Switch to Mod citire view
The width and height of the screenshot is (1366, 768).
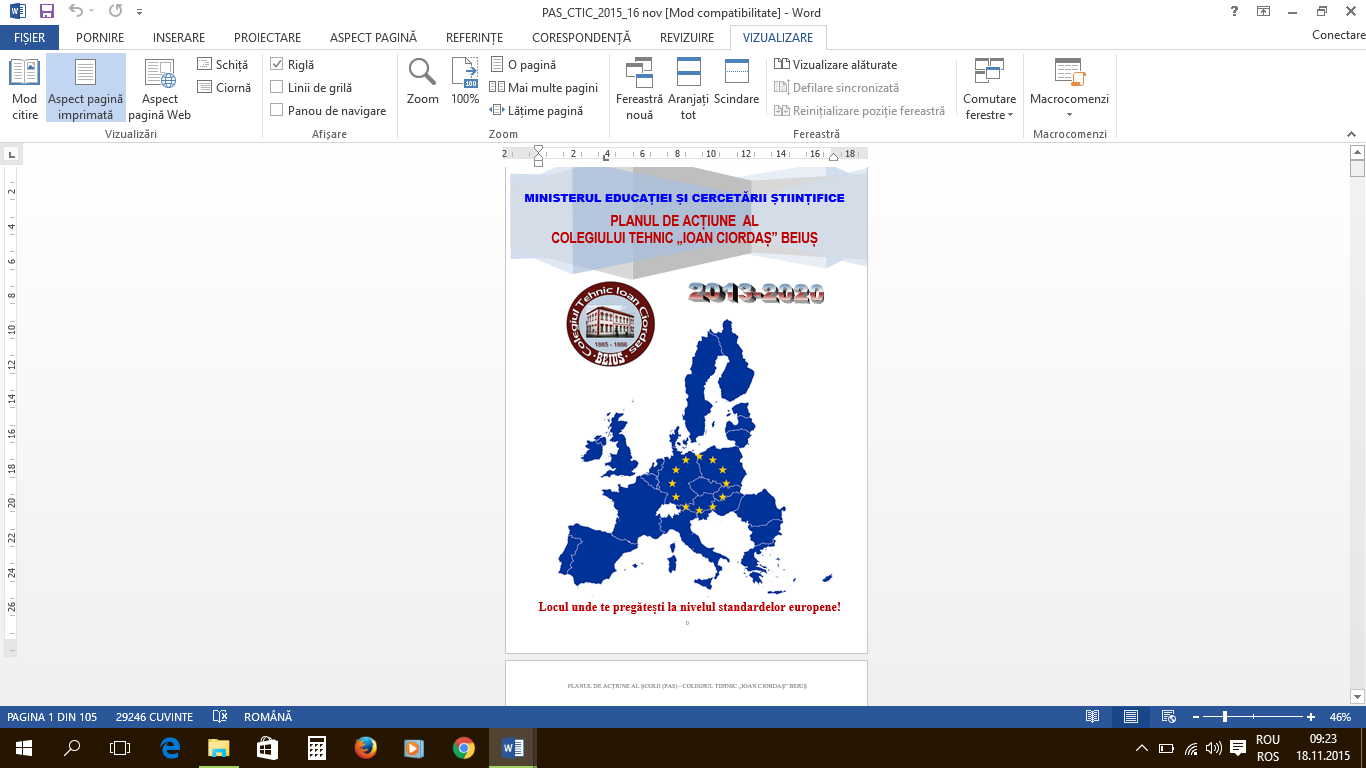(24, 88)
